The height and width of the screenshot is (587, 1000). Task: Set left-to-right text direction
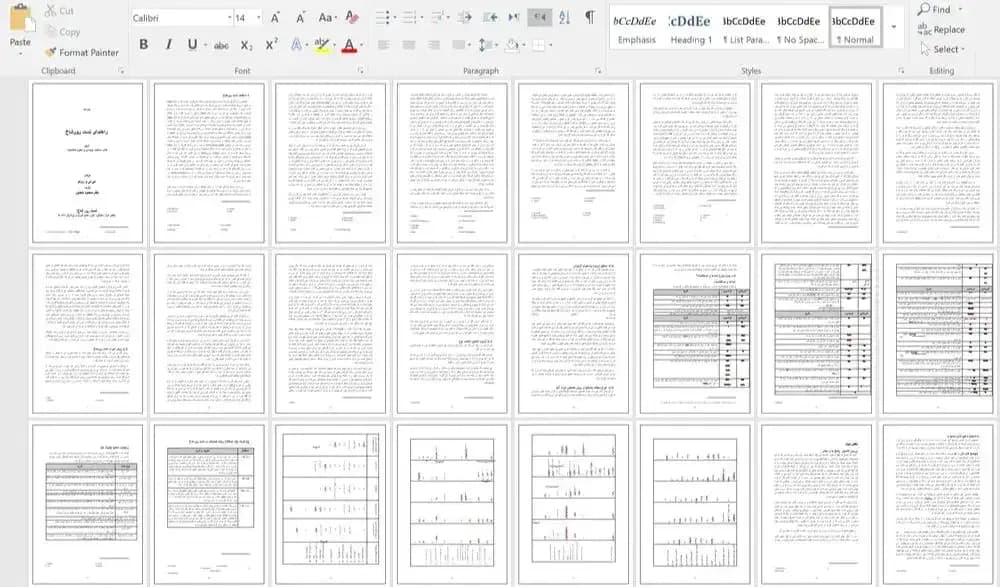[x=514, y=18]
